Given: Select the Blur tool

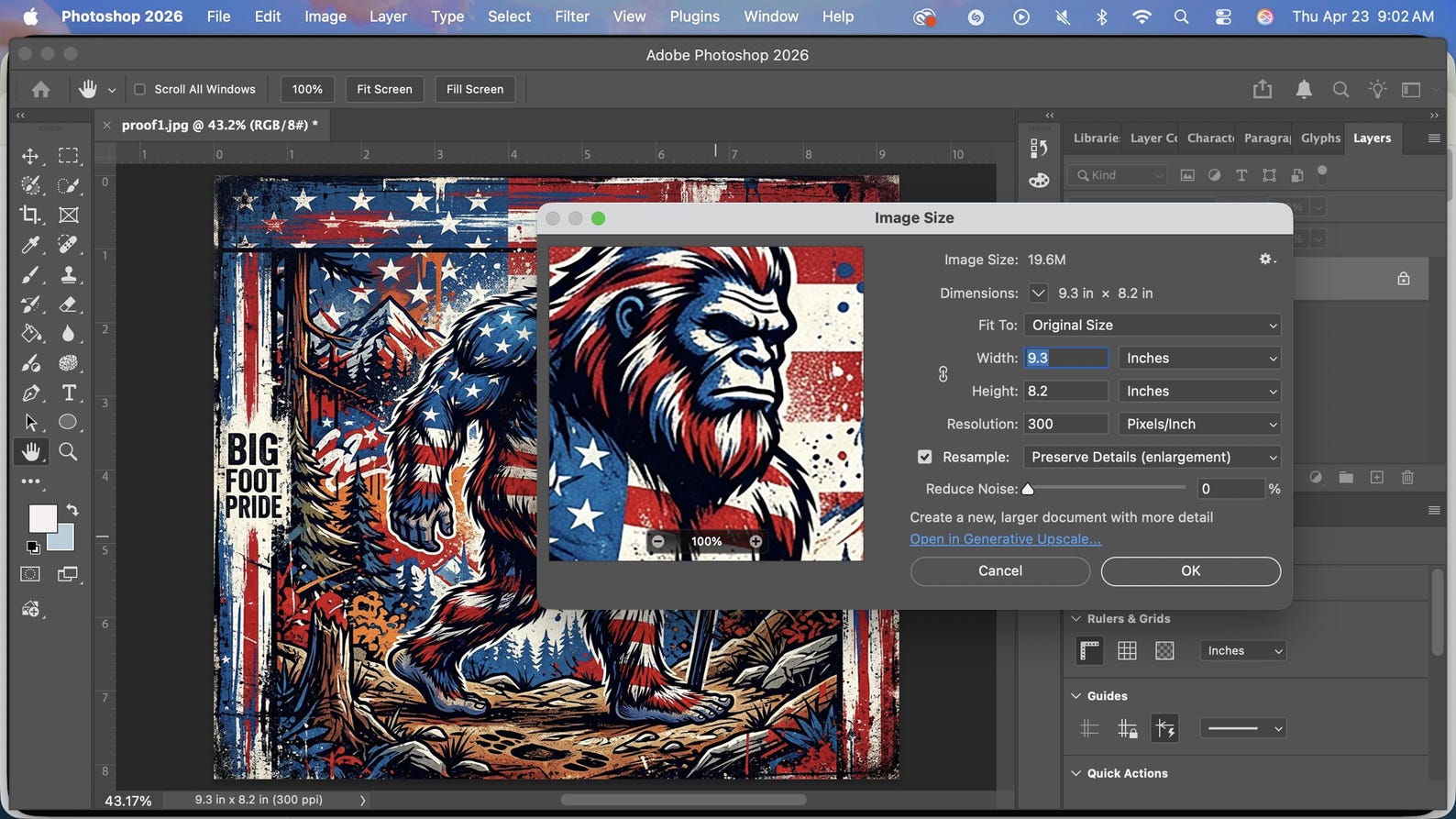Looking at the screenshot, I should [x=68, y=334].
